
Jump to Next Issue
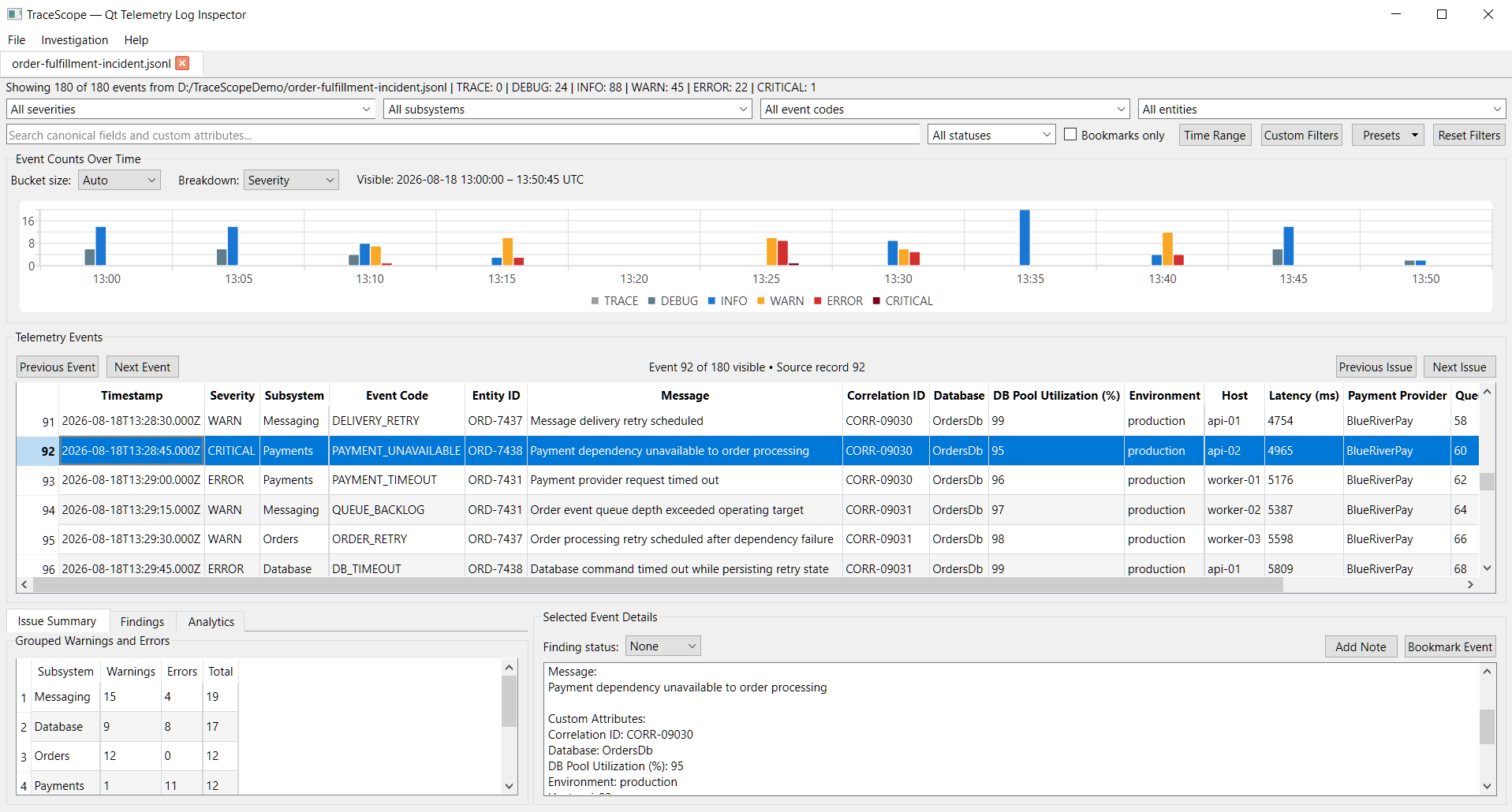[1459, 367]
